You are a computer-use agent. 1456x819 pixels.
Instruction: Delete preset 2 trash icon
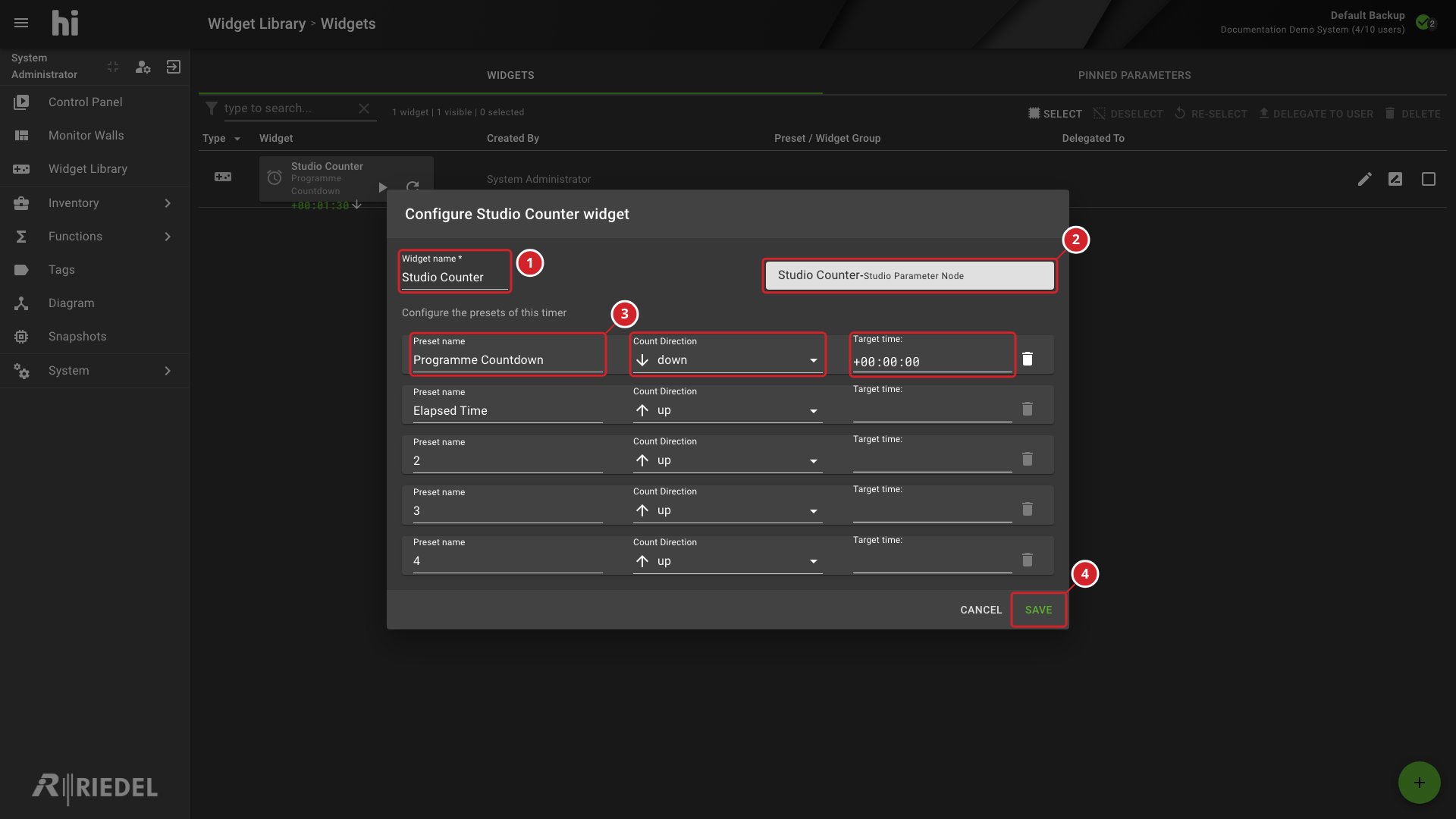coord(1028,459)
